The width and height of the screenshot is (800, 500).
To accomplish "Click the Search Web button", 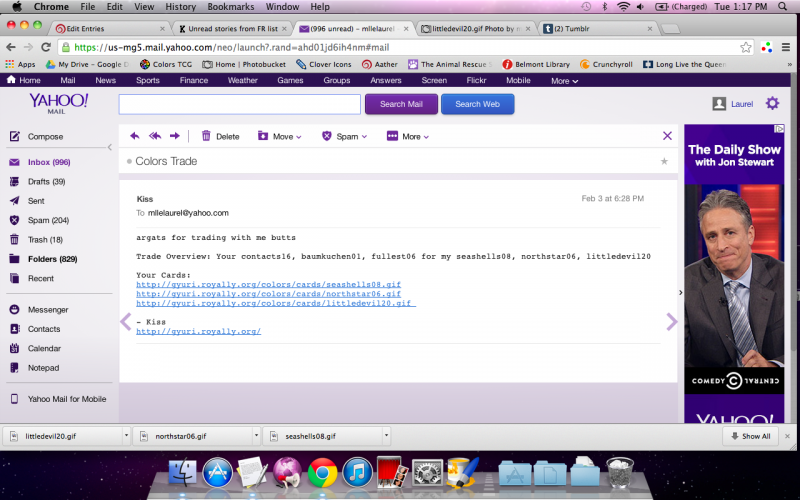I will coord(478,104).
